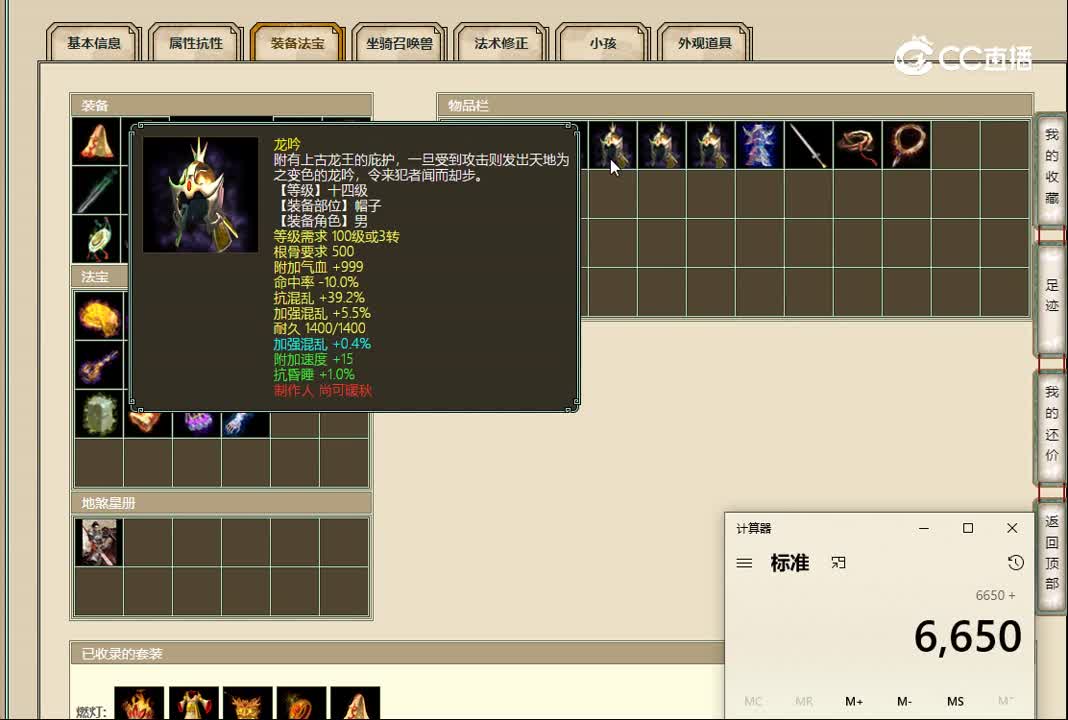
Task: Click the 6650 + expression in calculator
Action: [x=995, y=595]
